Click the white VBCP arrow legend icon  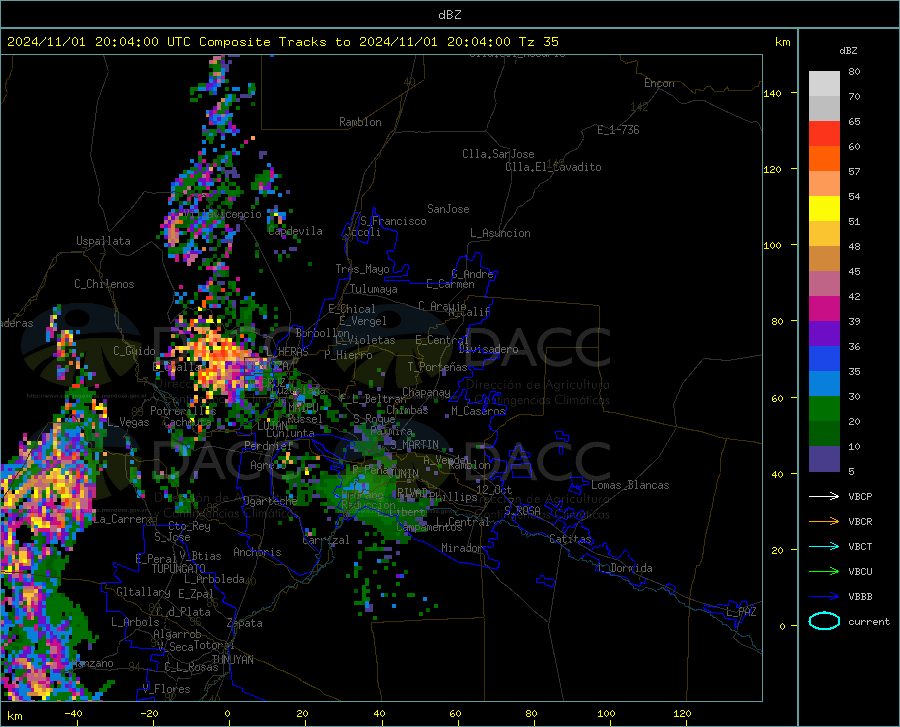824,496
